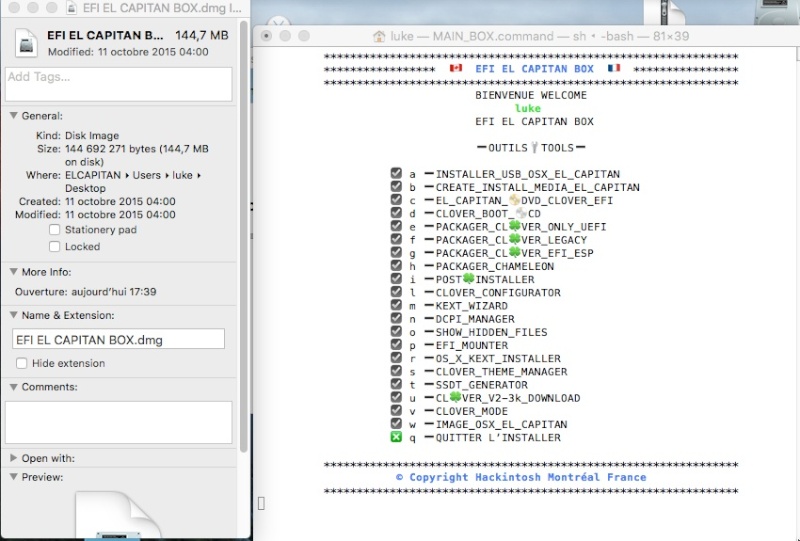Click the file name field EFI EL CAPITAN BOX.dmg
This screenshot has width=800, height=541.
[x=118, y=339]
